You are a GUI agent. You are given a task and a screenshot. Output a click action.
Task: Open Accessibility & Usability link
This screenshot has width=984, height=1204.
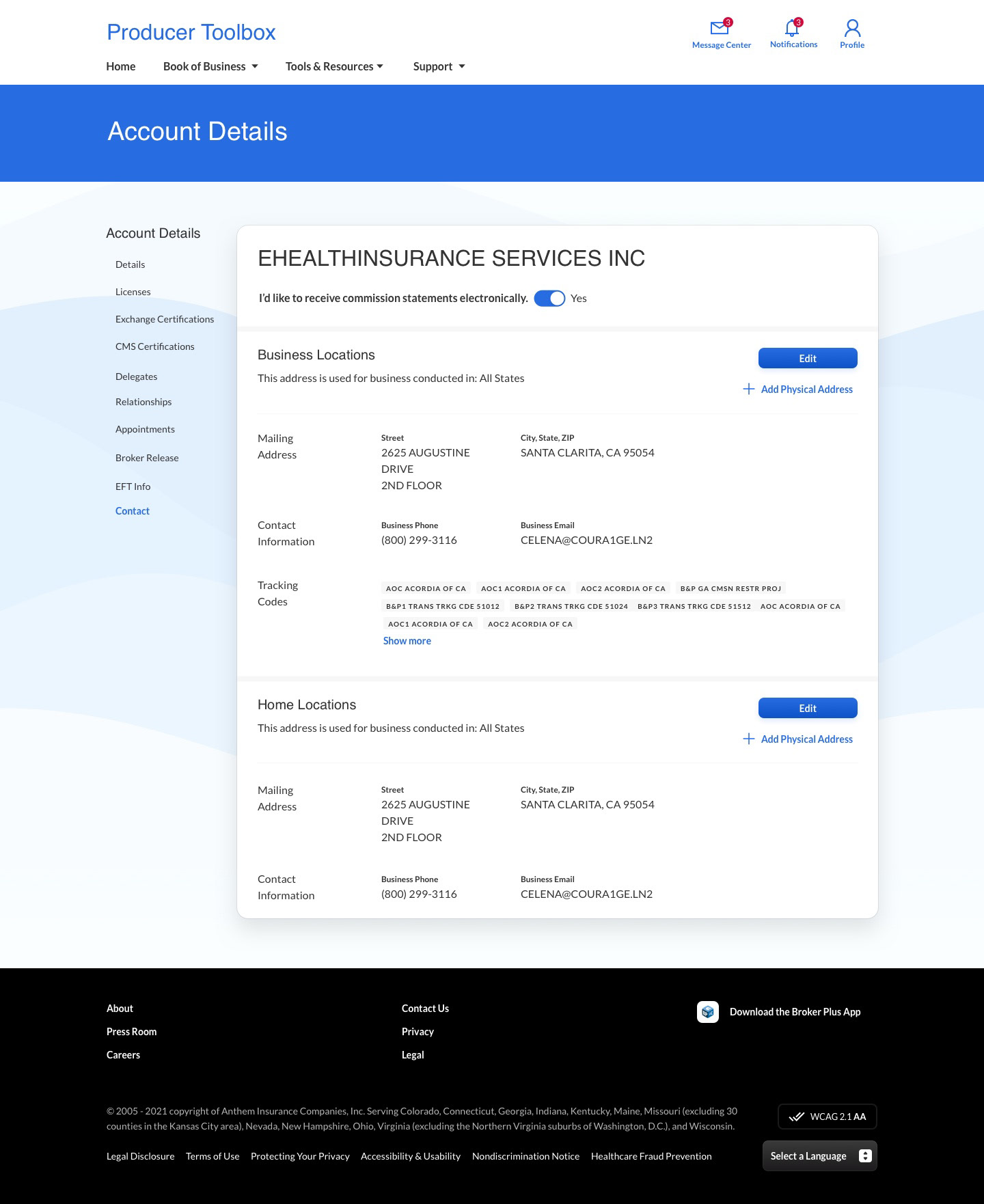tap(411, 1156)
